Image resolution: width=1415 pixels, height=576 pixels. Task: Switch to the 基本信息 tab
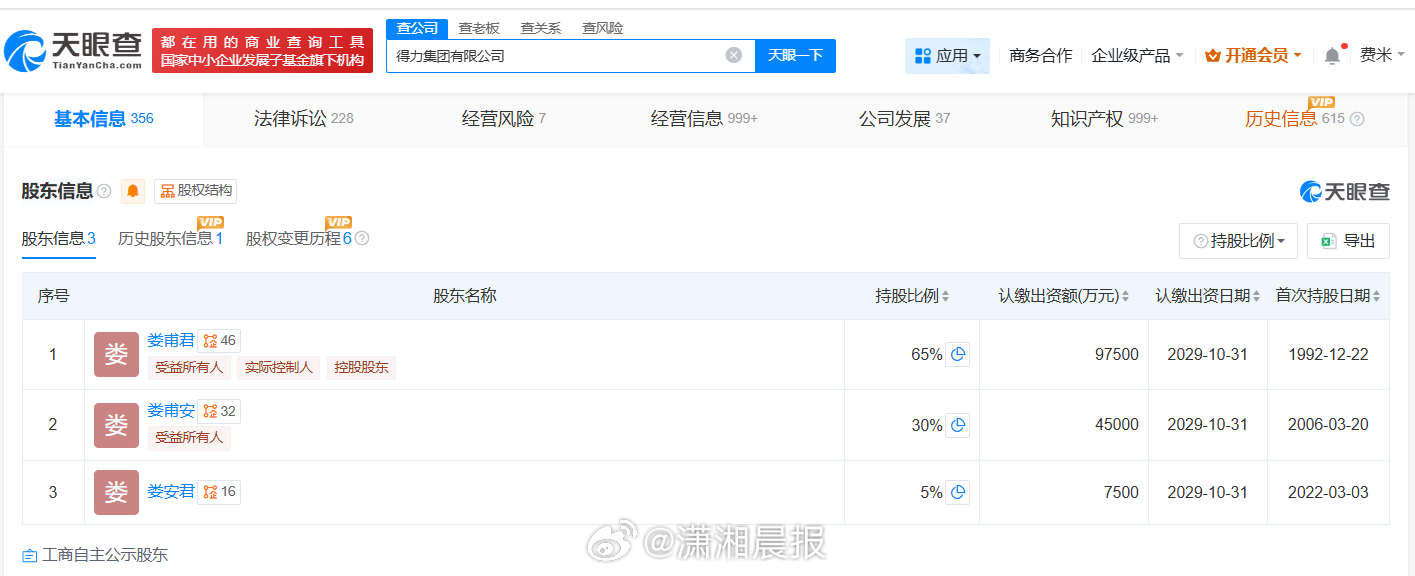pyautogui.click(x=104, y=119)
